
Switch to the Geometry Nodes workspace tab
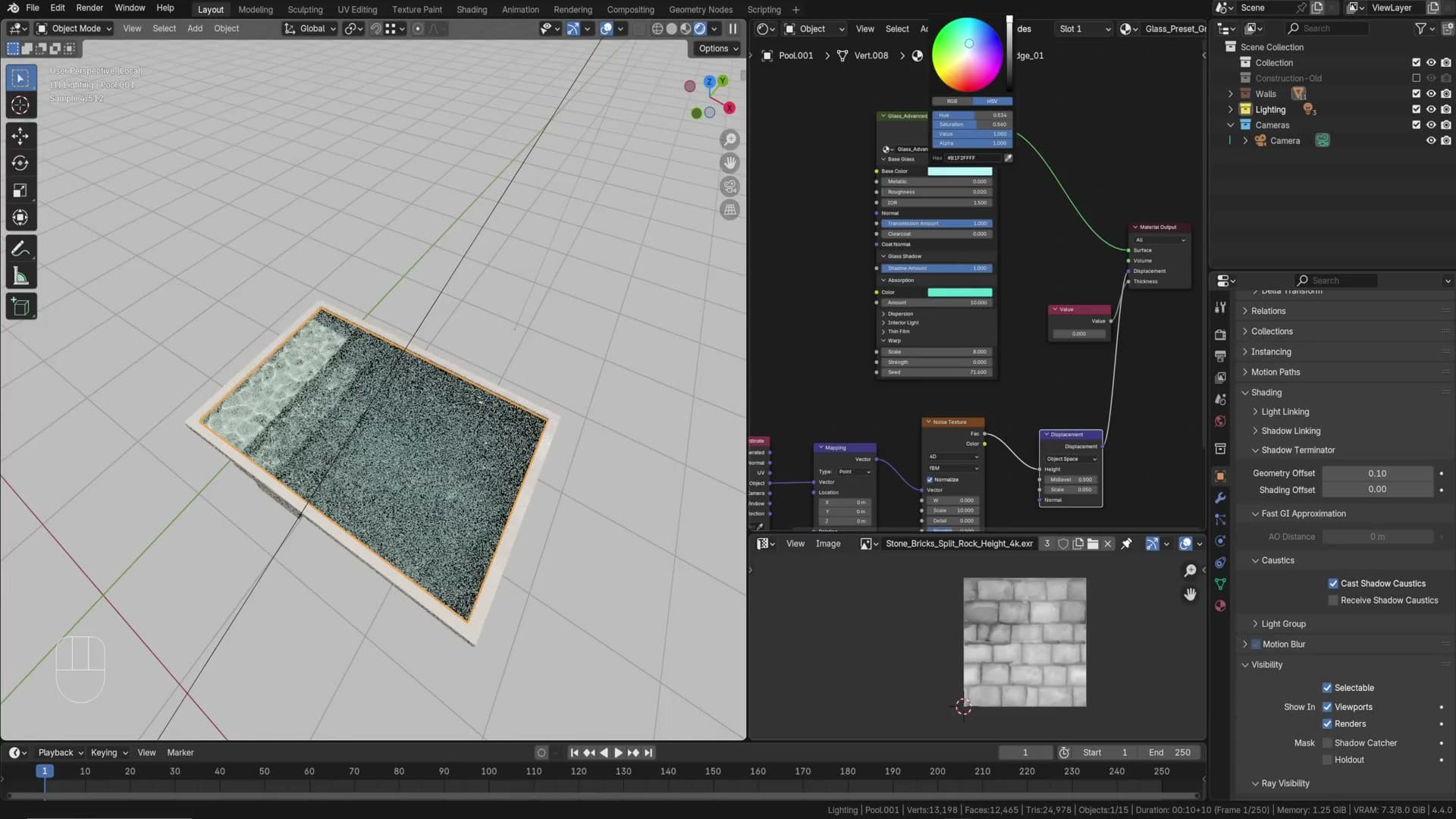pyautogui.click(x=701, y=10)
